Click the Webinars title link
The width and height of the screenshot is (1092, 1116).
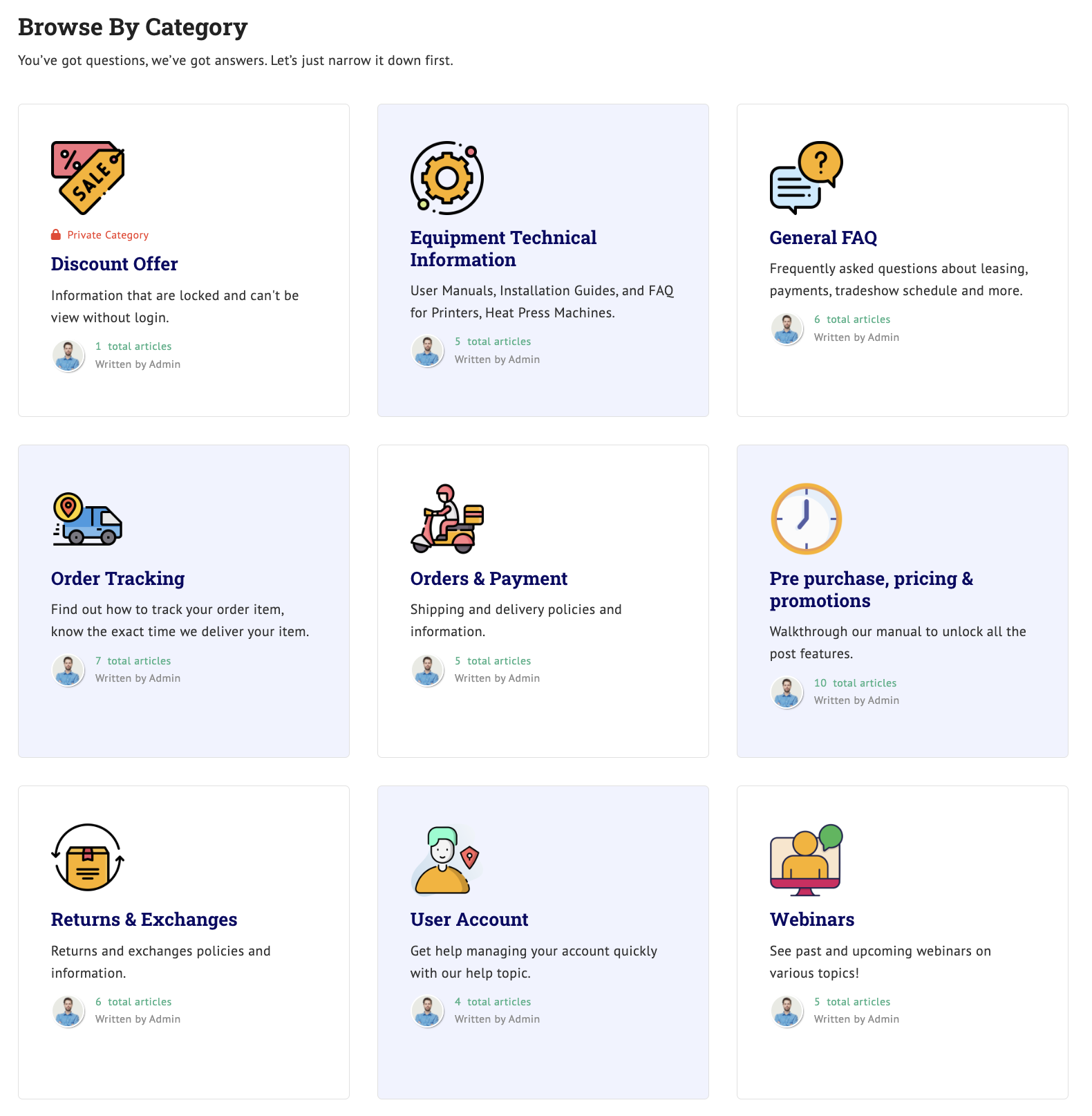[812, 920]
